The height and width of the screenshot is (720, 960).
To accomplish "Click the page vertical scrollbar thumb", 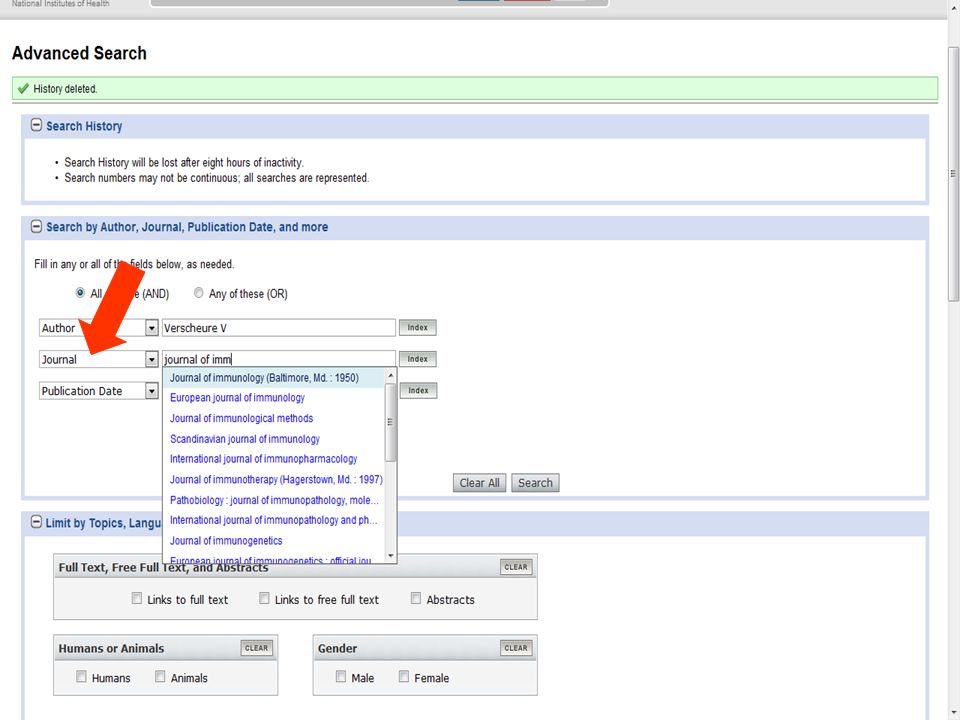I will pos(953,173).
